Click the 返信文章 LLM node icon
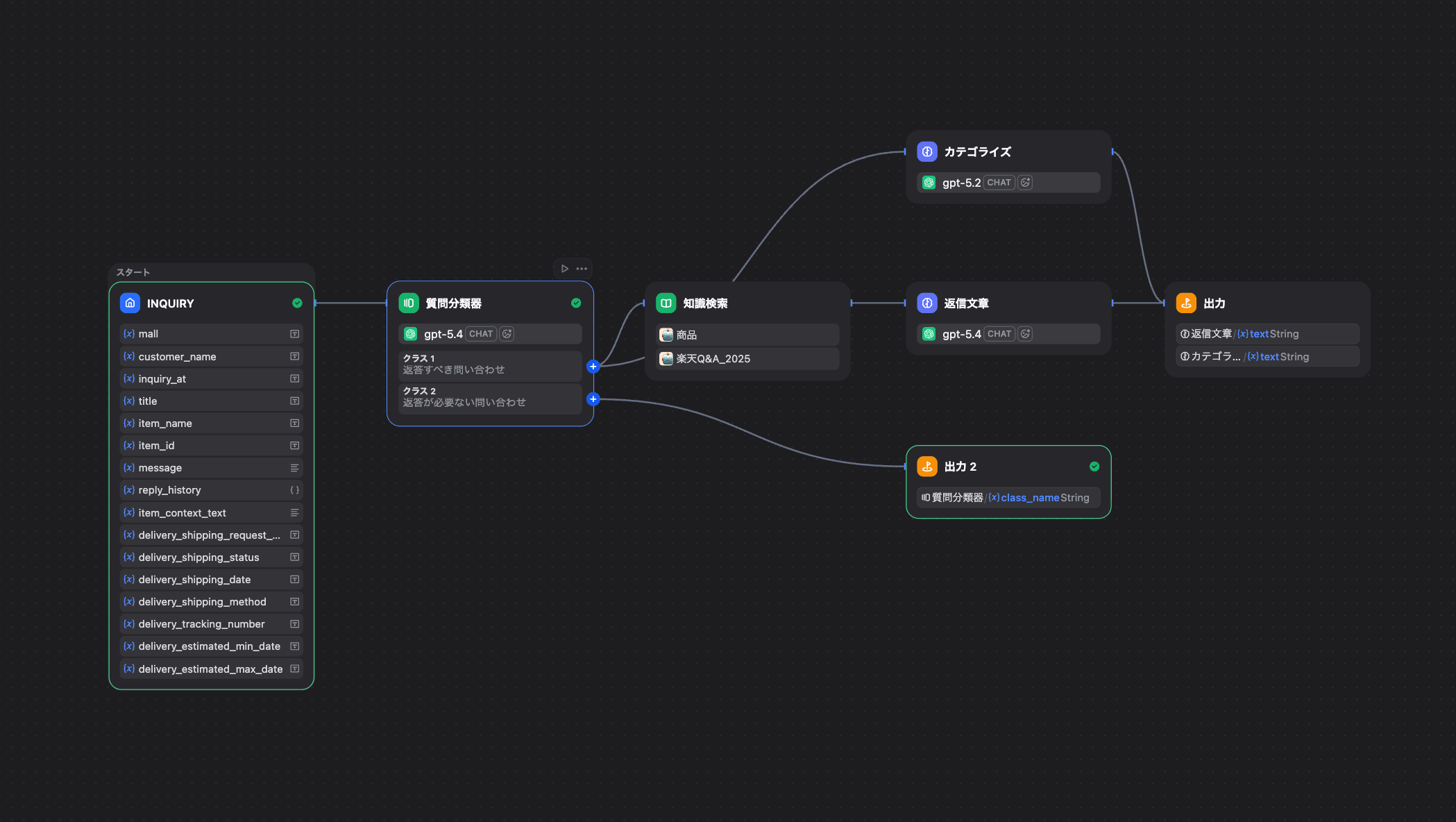 [x=927, y=303]
